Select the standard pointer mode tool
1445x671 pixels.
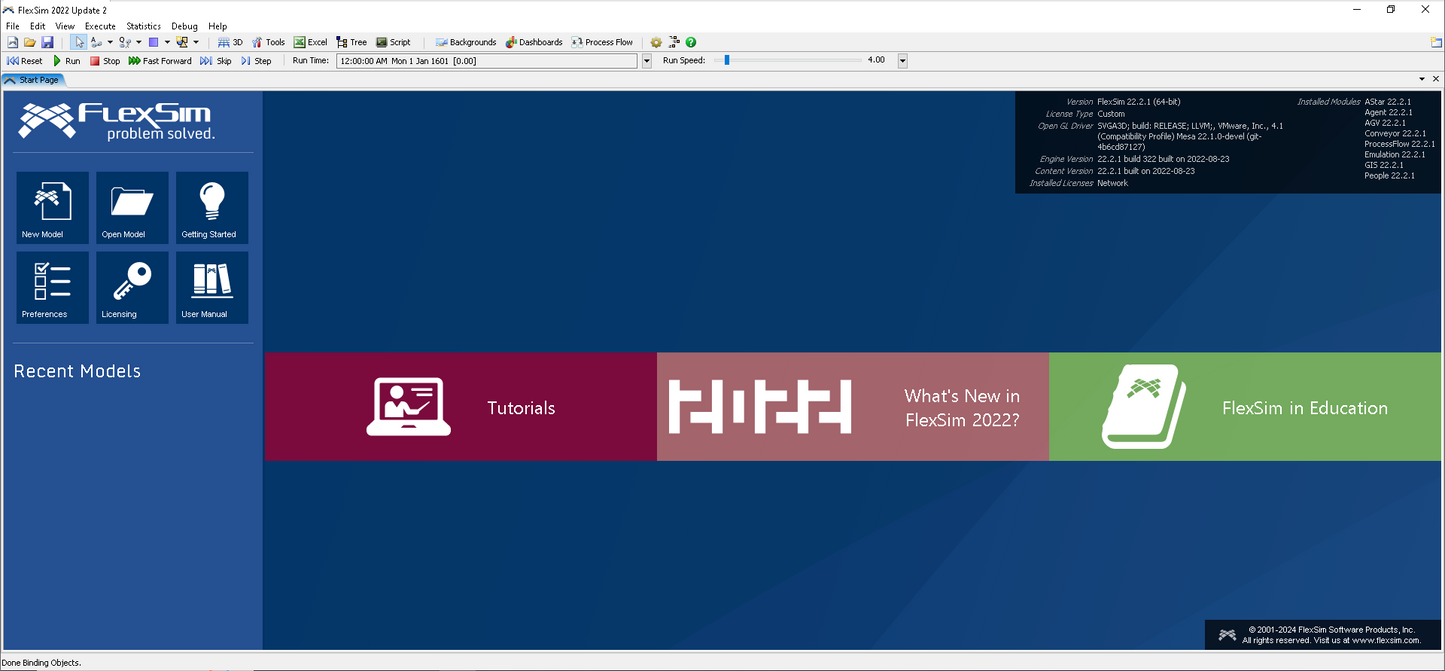(78, 42)
